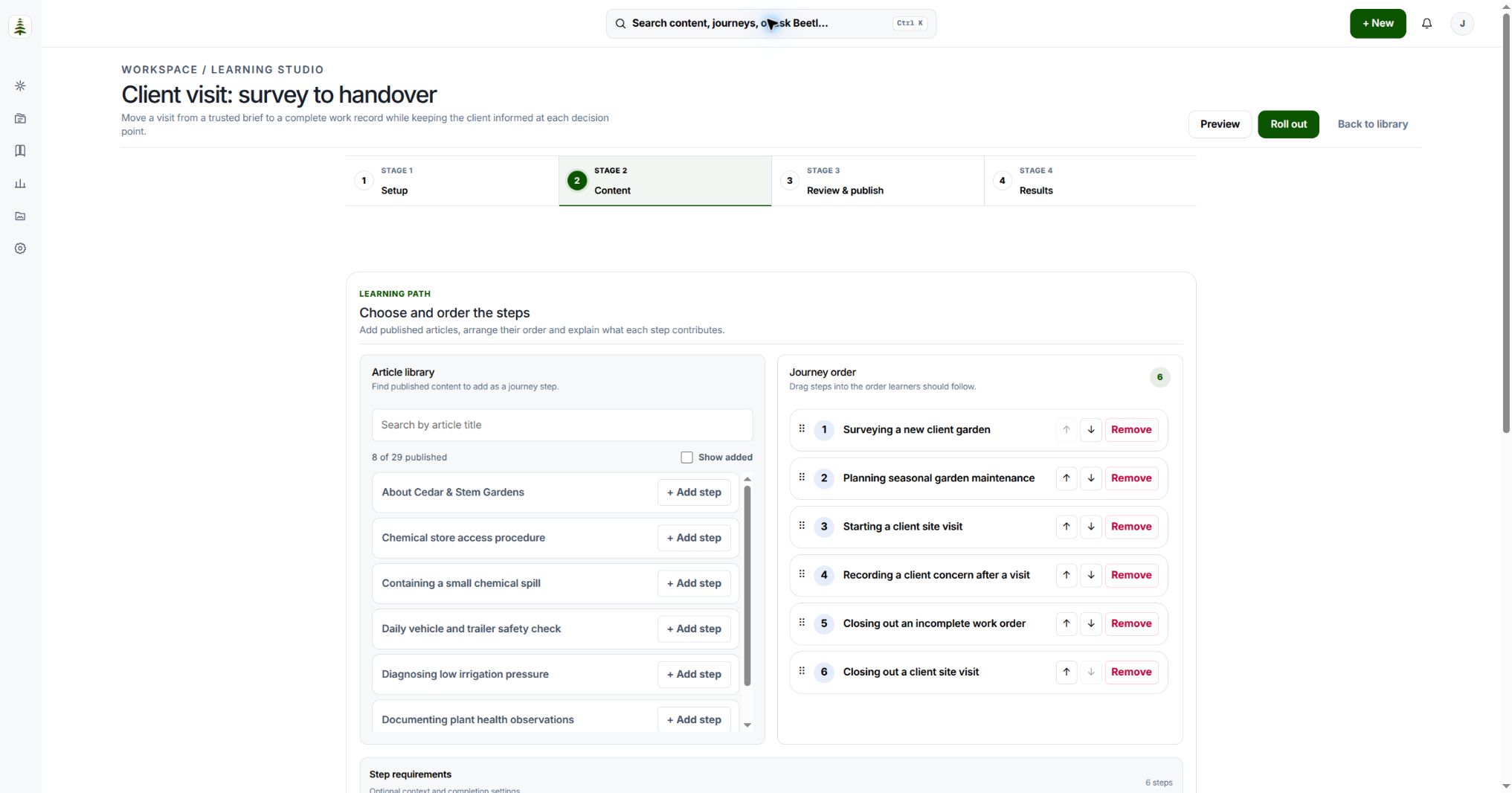Click the drag handle for 'Closing out a client site visit'
Screen dimensions: 1512x793
tap(802, 670)
